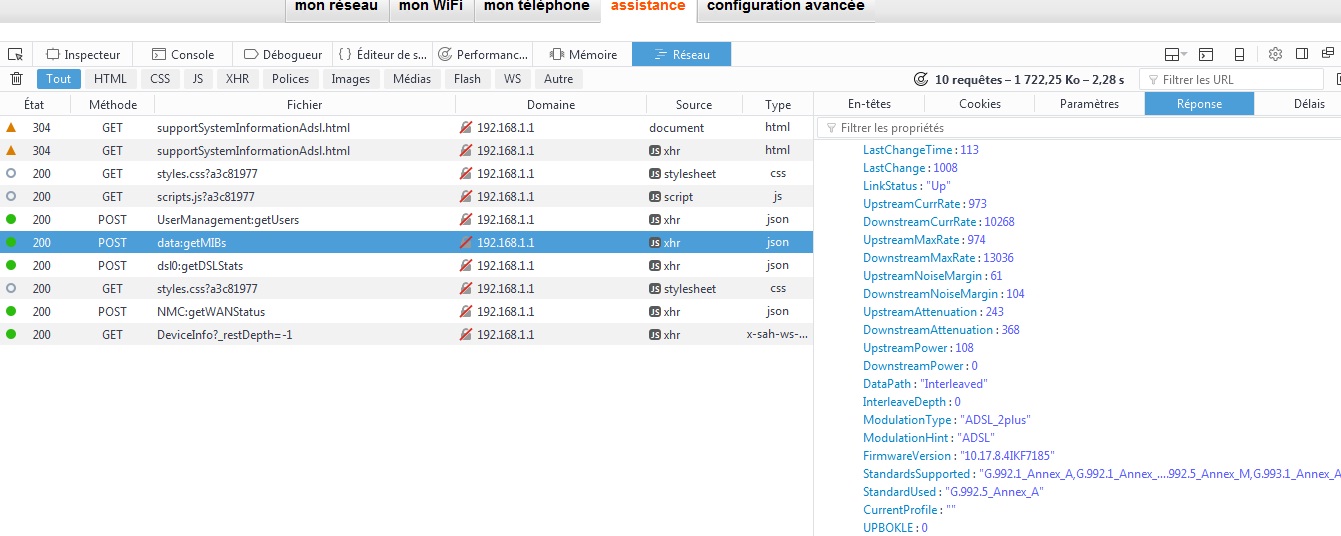The width and height of the screenshot is (1341, 536).
Task: Start performance analysis via stopwatch icon
Action: 921,79
